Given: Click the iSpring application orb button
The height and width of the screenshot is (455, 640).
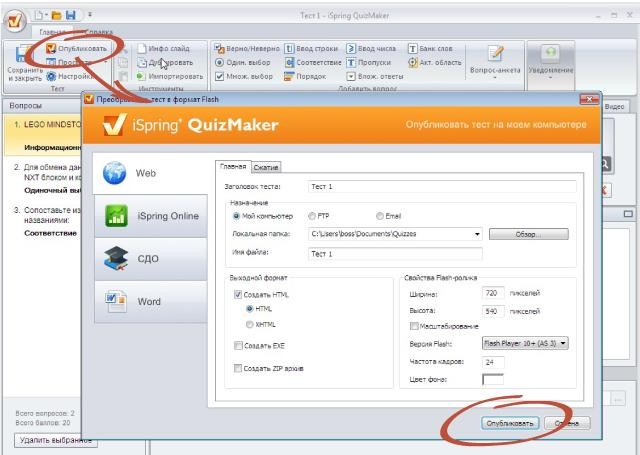Looking at the screenshot, I should point(15,21).
